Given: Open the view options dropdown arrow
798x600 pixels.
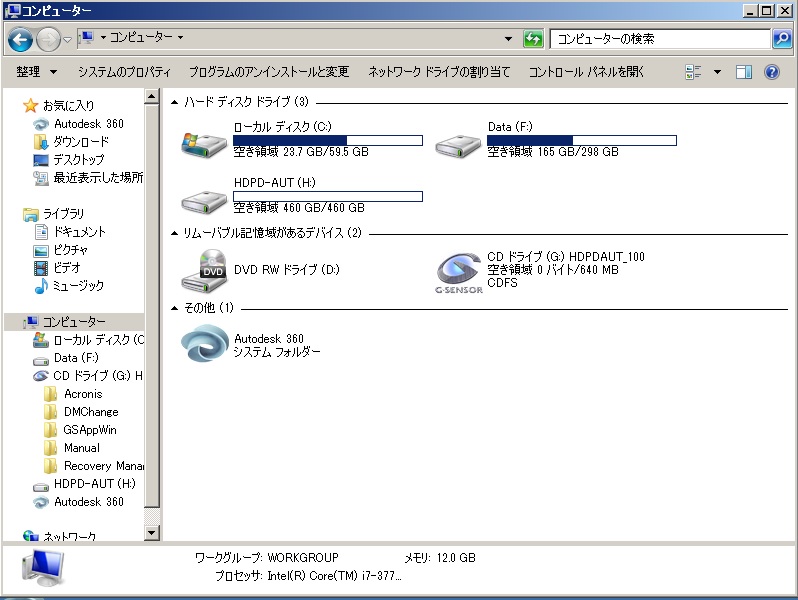Looking at the screenshot, I should [x=717, y=72].
